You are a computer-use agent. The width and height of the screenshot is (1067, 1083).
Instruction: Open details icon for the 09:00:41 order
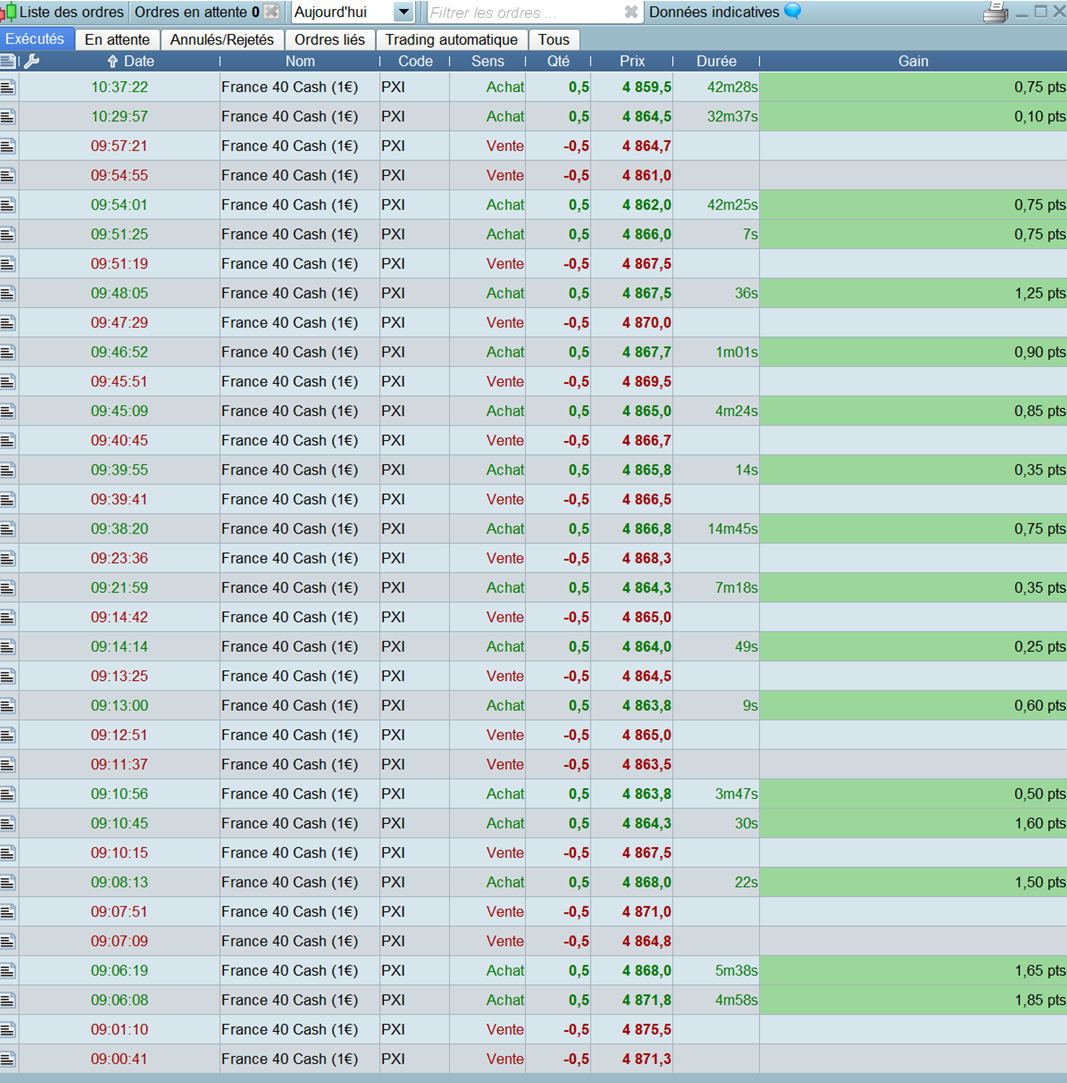(x=8, y=1059)
